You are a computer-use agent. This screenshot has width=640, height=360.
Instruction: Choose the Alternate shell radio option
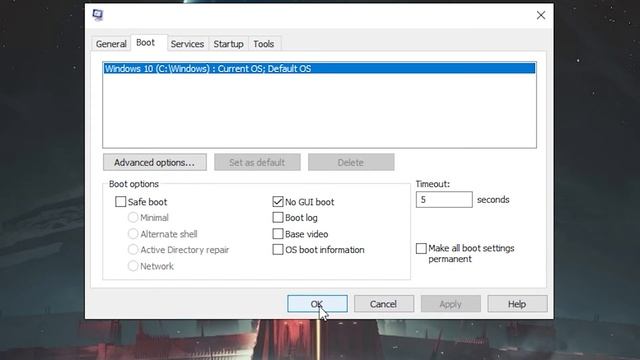click(133, 234)
